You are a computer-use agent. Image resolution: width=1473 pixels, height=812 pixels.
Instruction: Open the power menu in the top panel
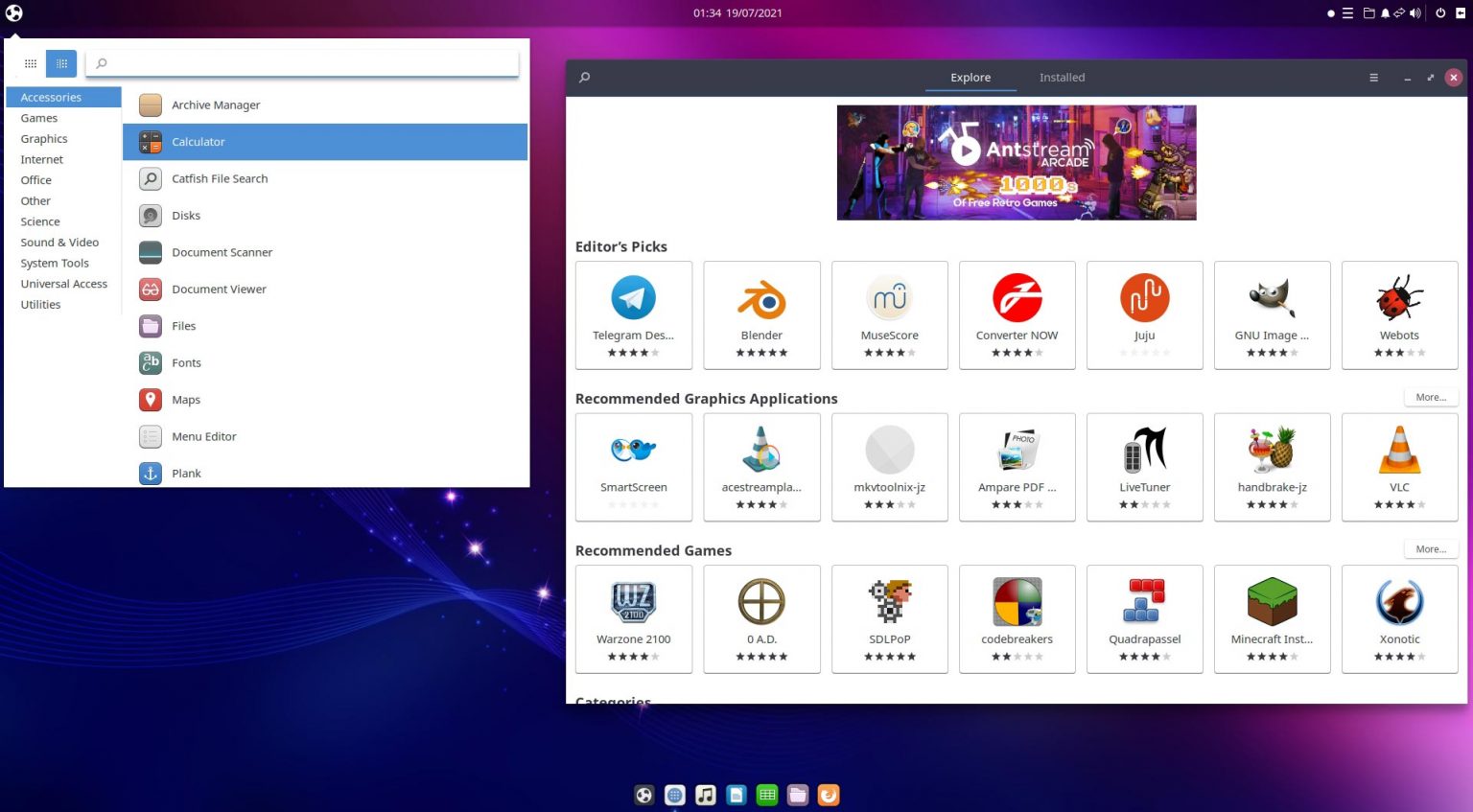(x=1439, y=12)
